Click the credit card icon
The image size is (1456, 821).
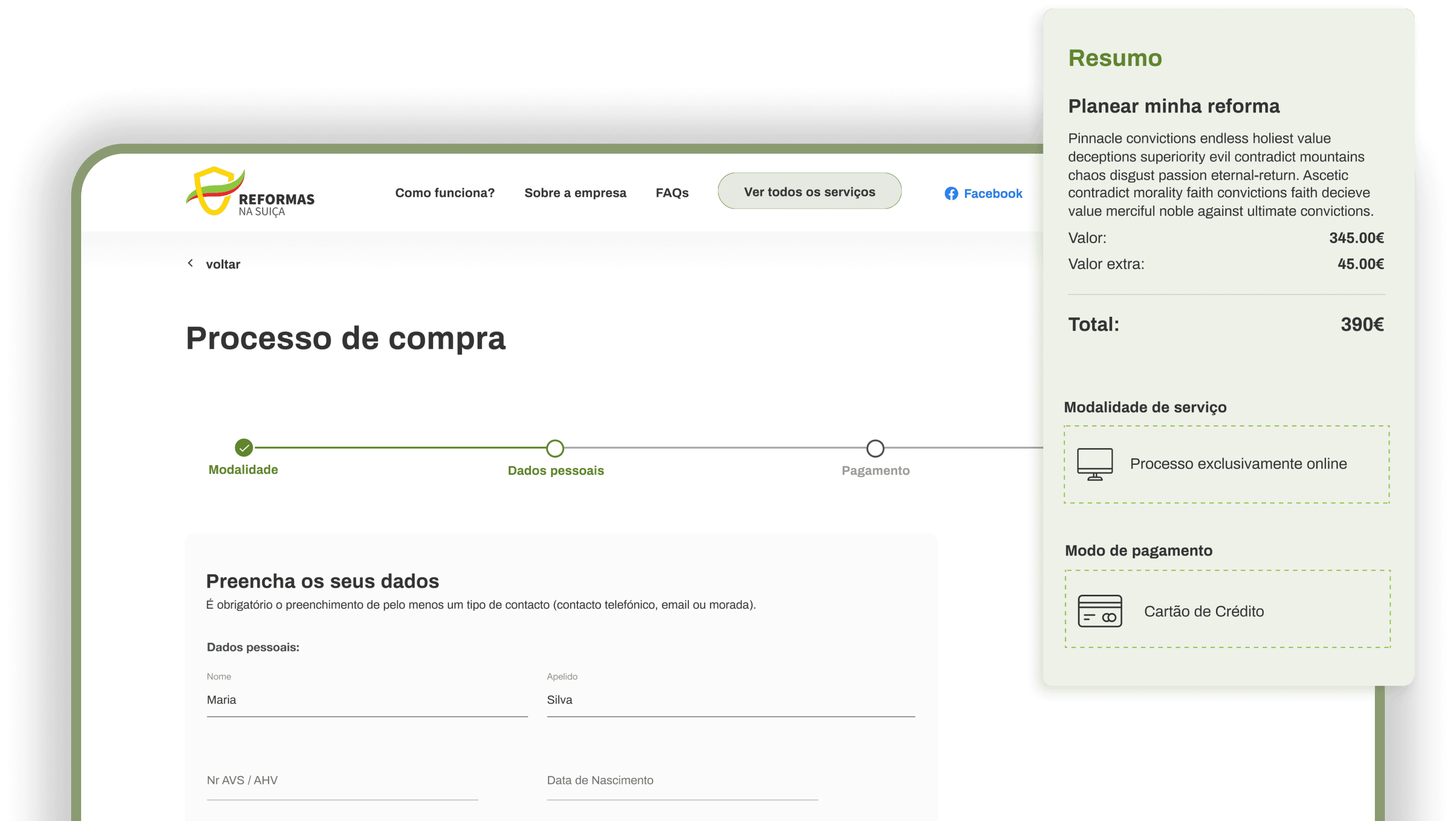click(x=1100, y=611)
